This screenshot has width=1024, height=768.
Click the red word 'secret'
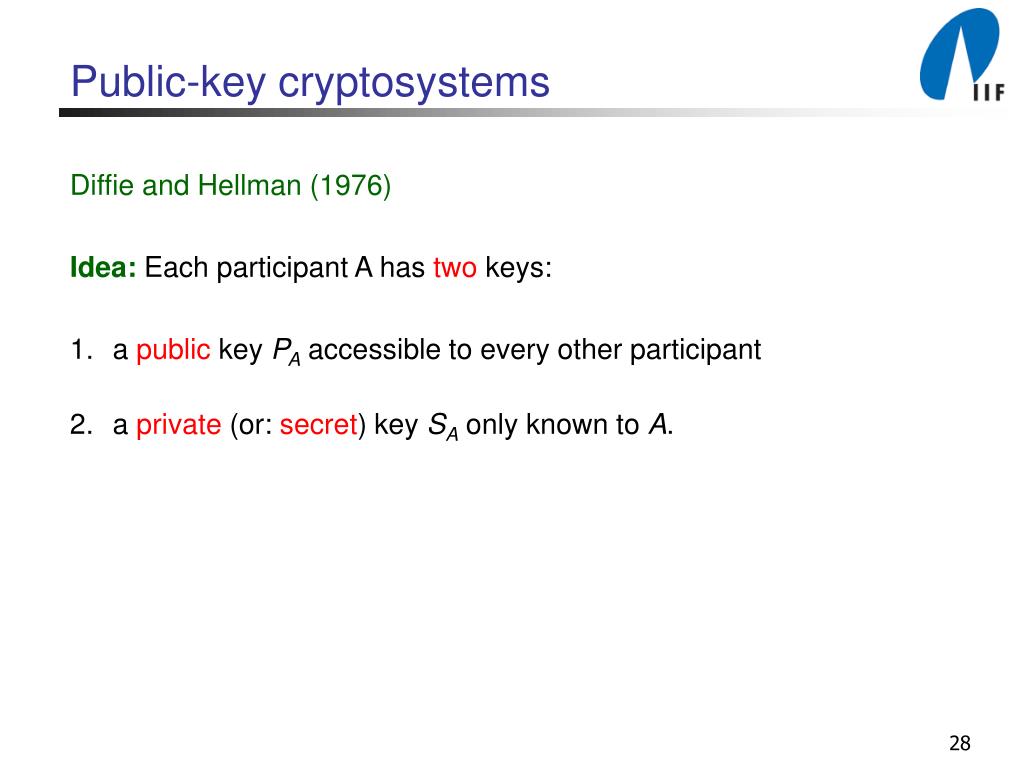[x=318, y=425]
